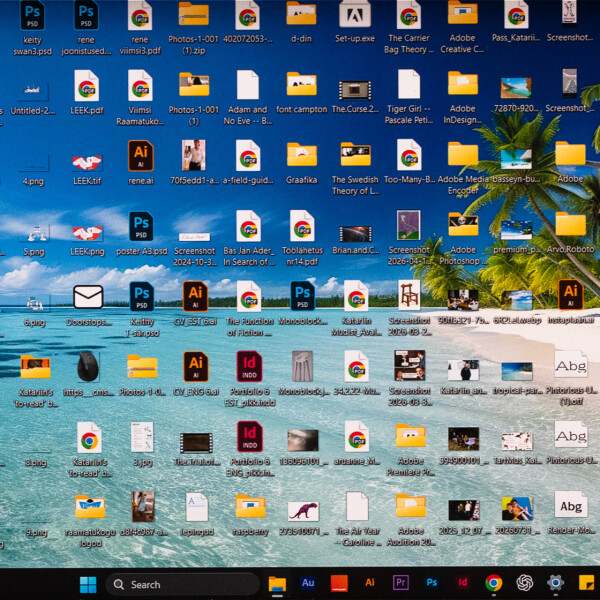Open the Photos-1-001 (1).zip archive
This screenshot has height=600, width=600.
pos(194,15)
